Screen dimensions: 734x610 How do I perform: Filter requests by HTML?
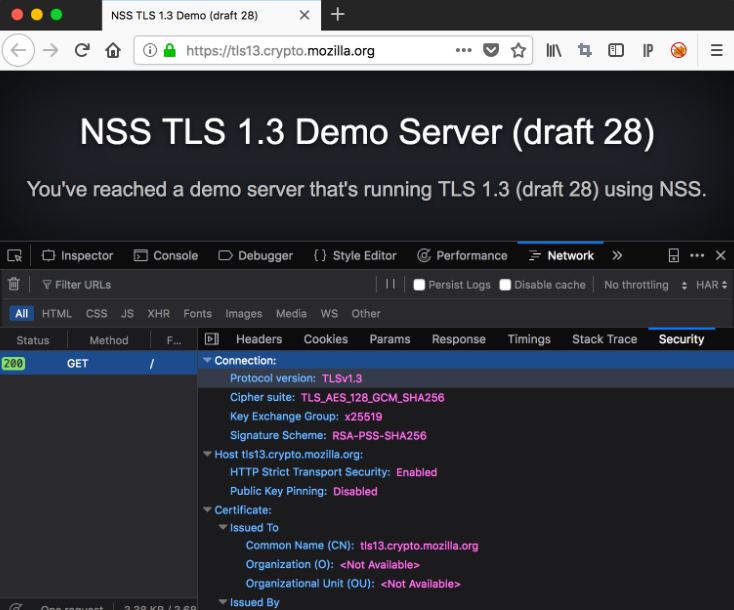click(x=57, y=313)
